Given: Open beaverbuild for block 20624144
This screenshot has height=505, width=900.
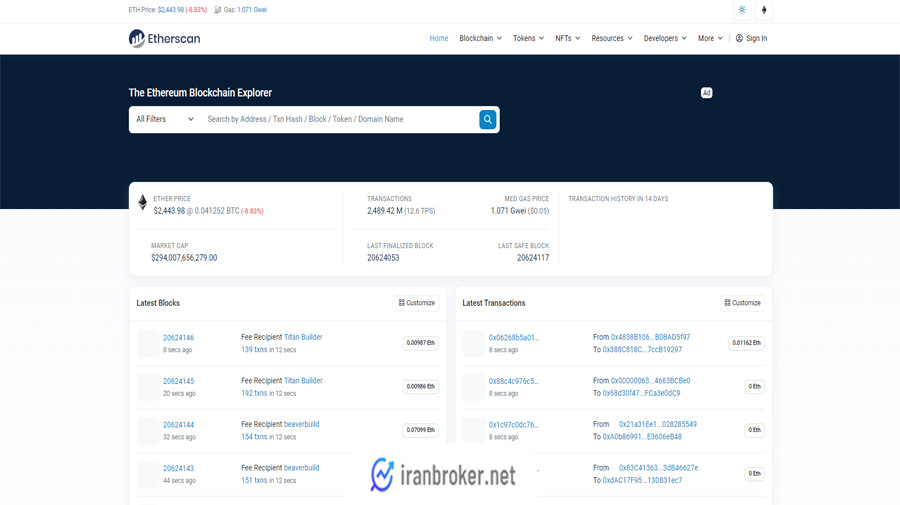Looking at the screenshot, I should pos(301,424).
